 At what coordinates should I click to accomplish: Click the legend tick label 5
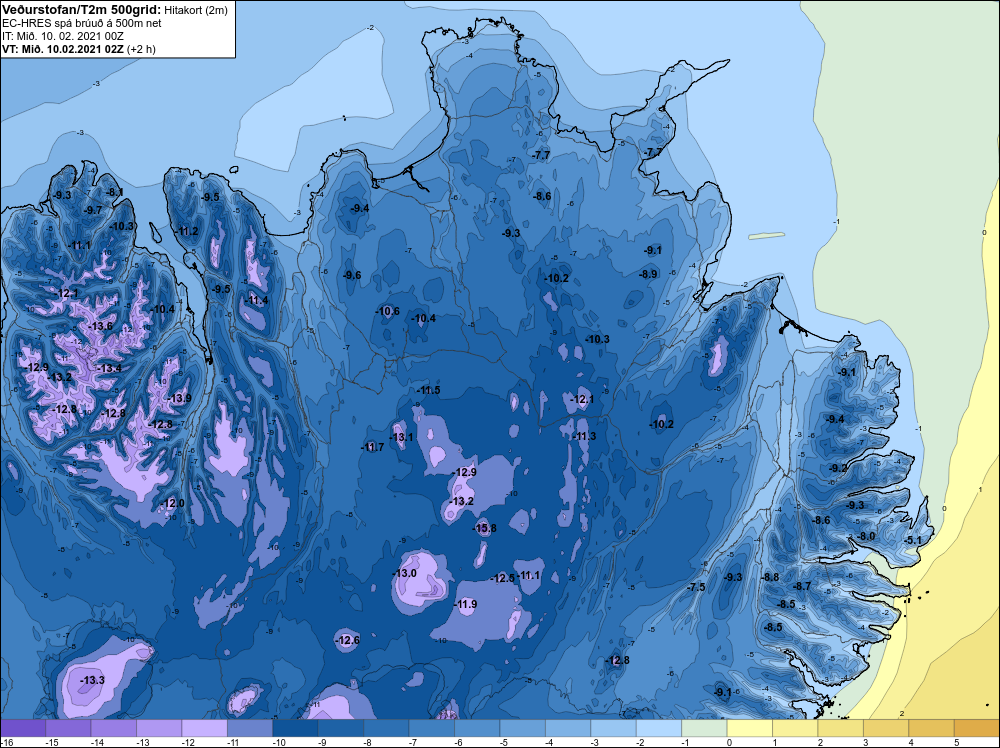[957, 742]
